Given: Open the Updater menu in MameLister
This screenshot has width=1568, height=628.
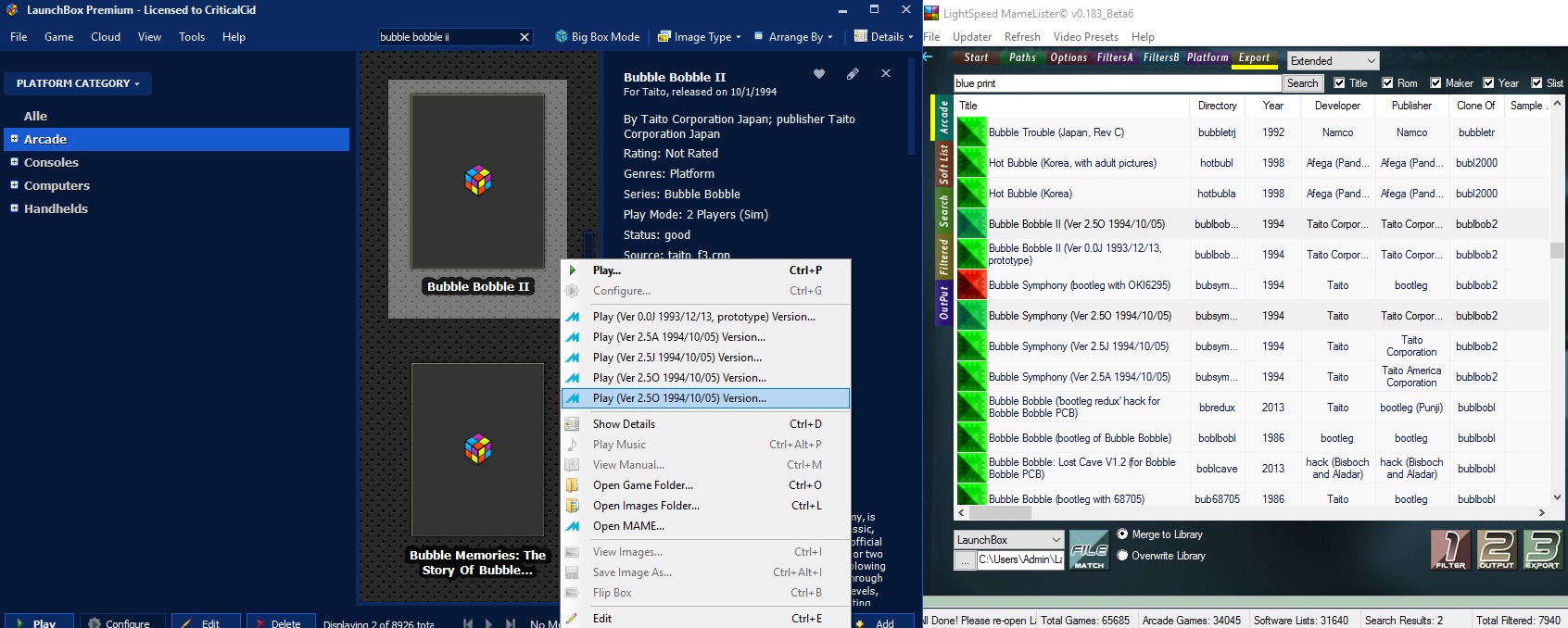Looking at the screenshot, I should (x=972, y=37).
